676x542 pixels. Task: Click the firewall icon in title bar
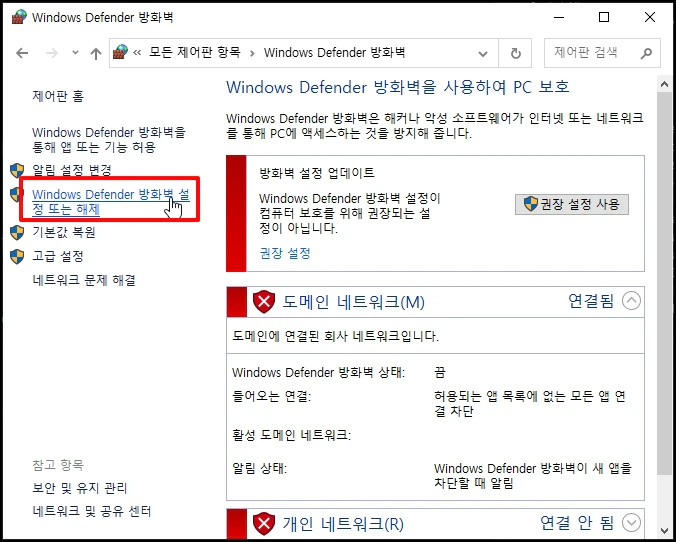click(19, 17)
